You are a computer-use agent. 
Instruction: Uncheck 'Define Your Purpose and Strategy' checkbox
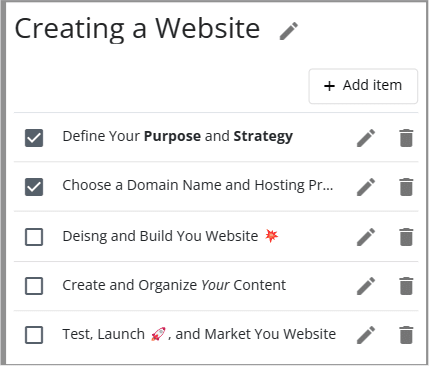click(34, 138)
